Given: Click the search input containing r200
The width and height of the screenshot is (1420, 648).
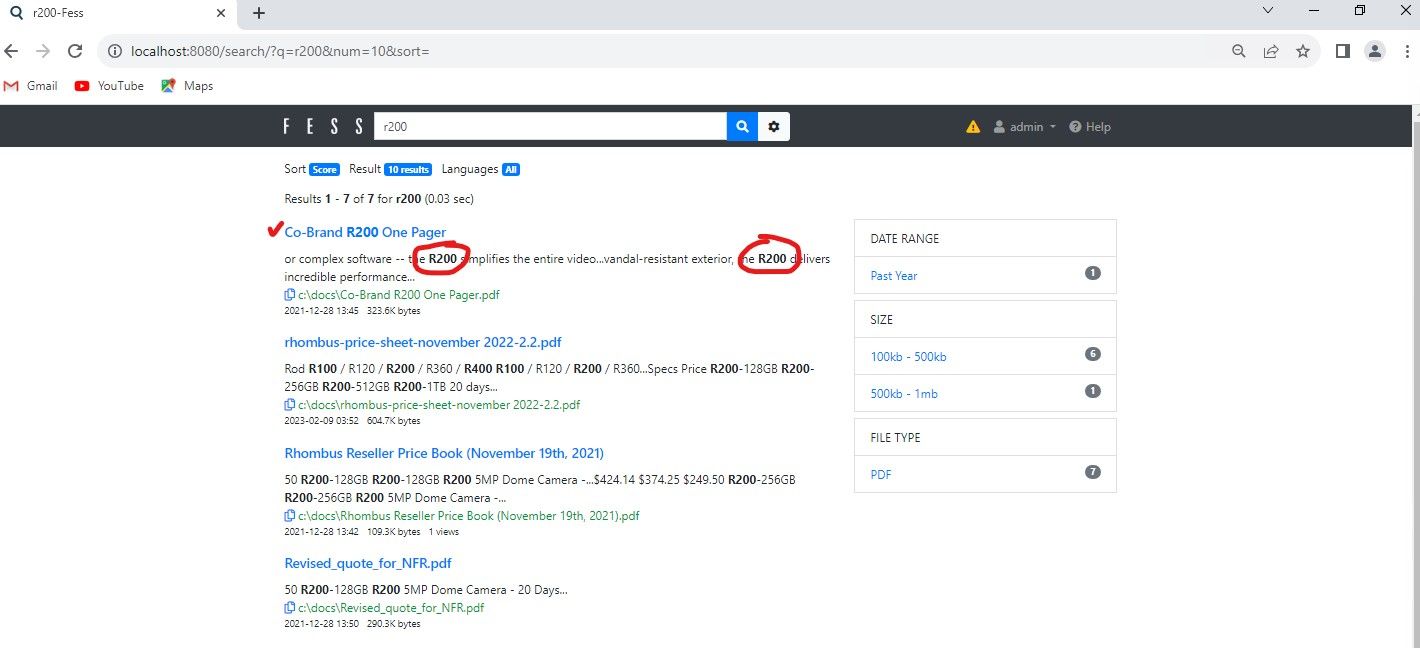Looking at the screenshot, I should click(x=550, y=127).
